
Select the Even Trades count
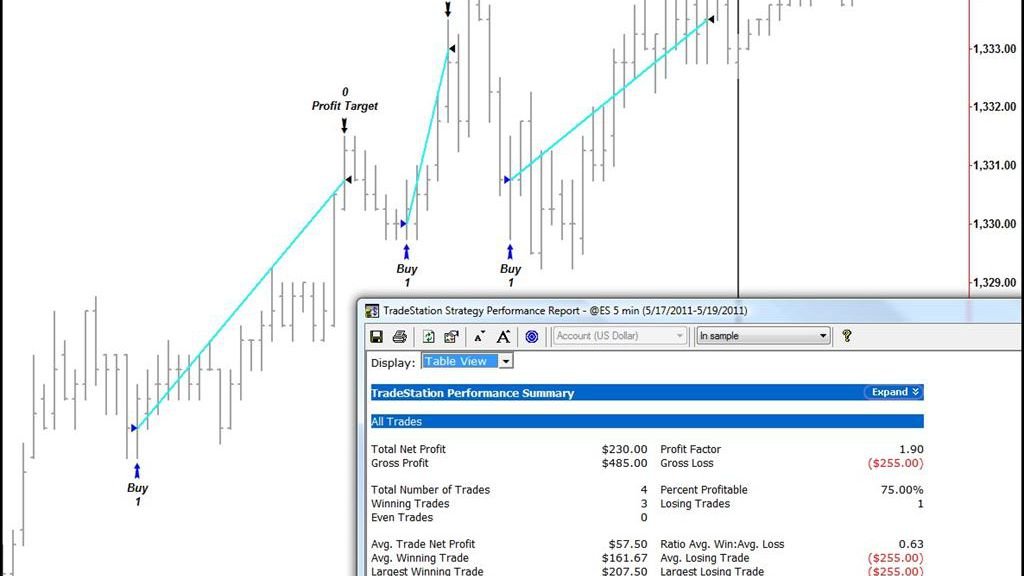(x=644, y=517)
